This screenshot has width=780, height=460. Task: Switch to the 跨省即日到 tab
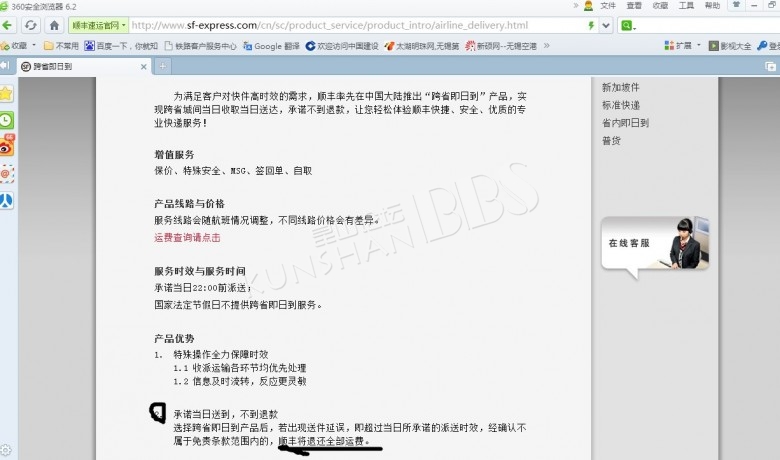tap(84, 66)
